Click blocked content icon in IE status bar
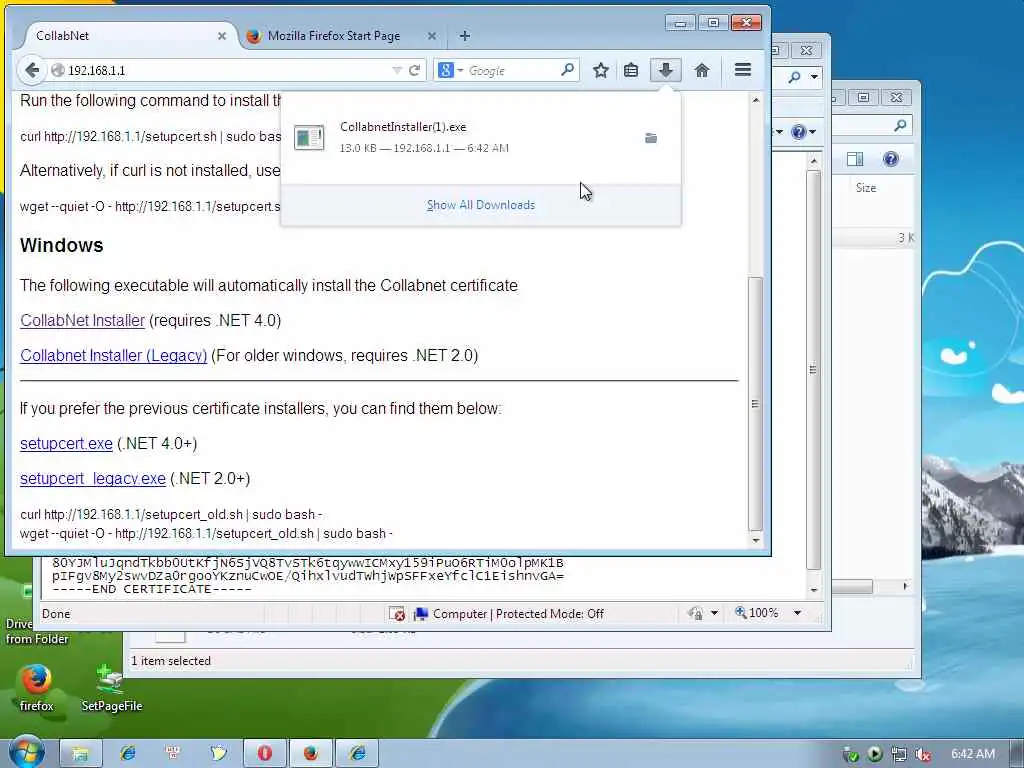 click(x=397, y=614)
